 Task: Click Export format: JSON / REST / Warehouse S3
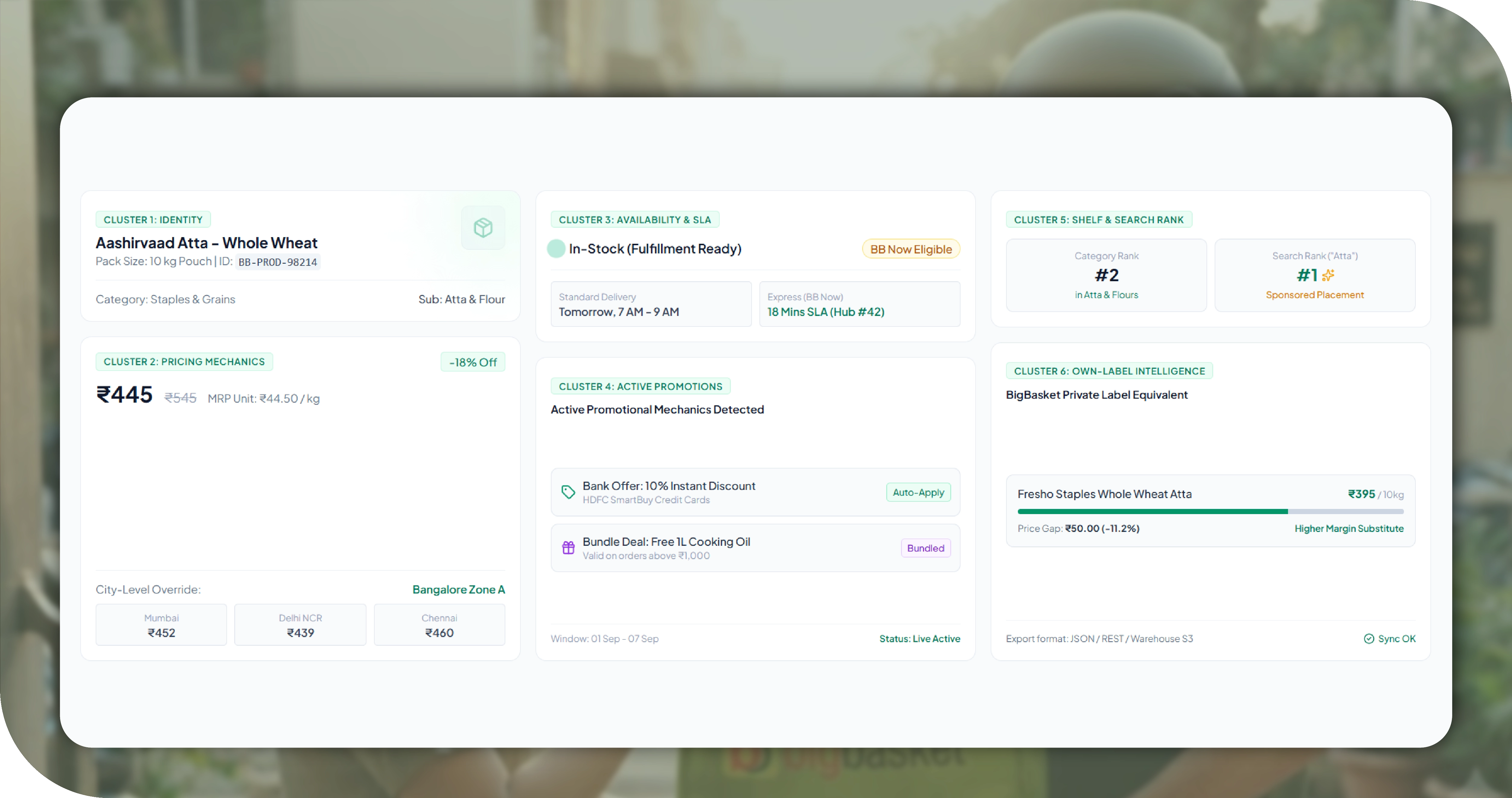(1099, 639)
